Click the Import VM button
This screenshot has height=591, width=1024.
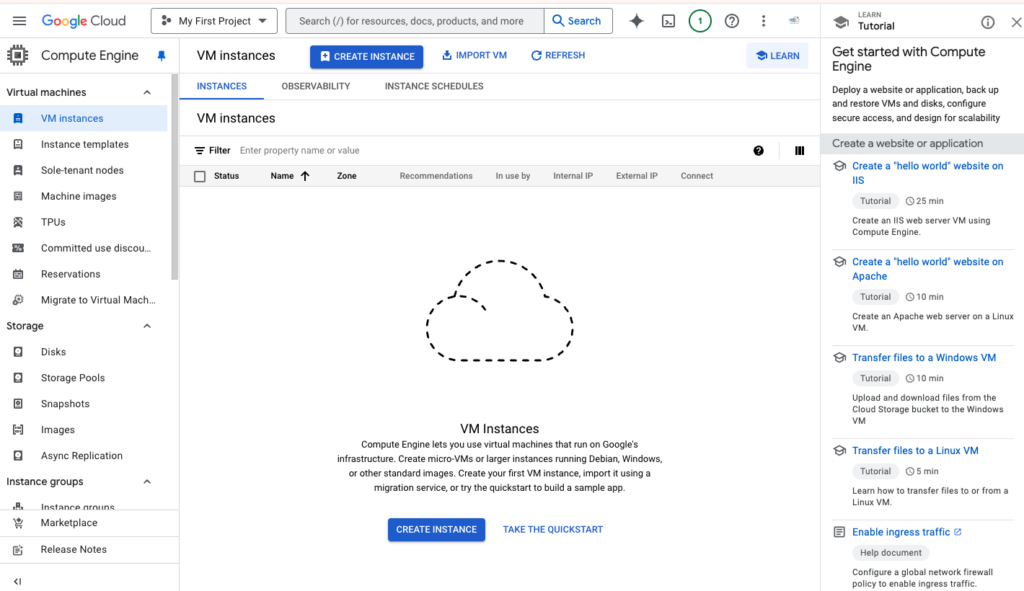click(474, 56)
